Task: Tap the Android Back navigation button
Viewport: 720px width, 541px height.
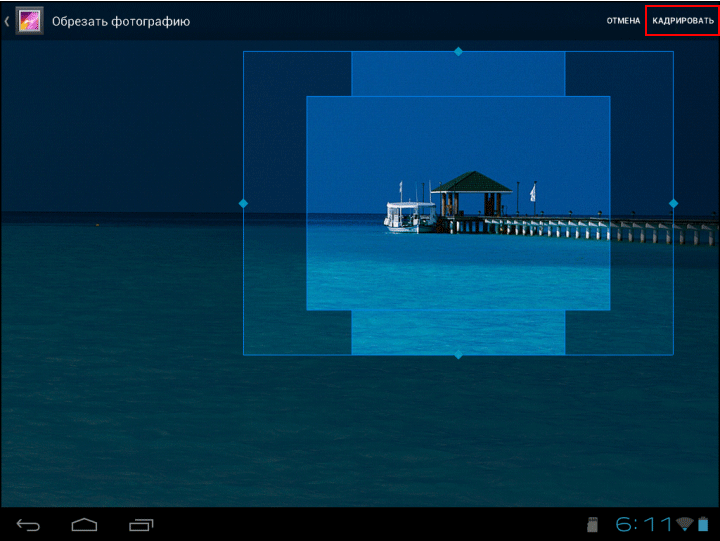Action: pyautogui.click(x=29, y=524)
